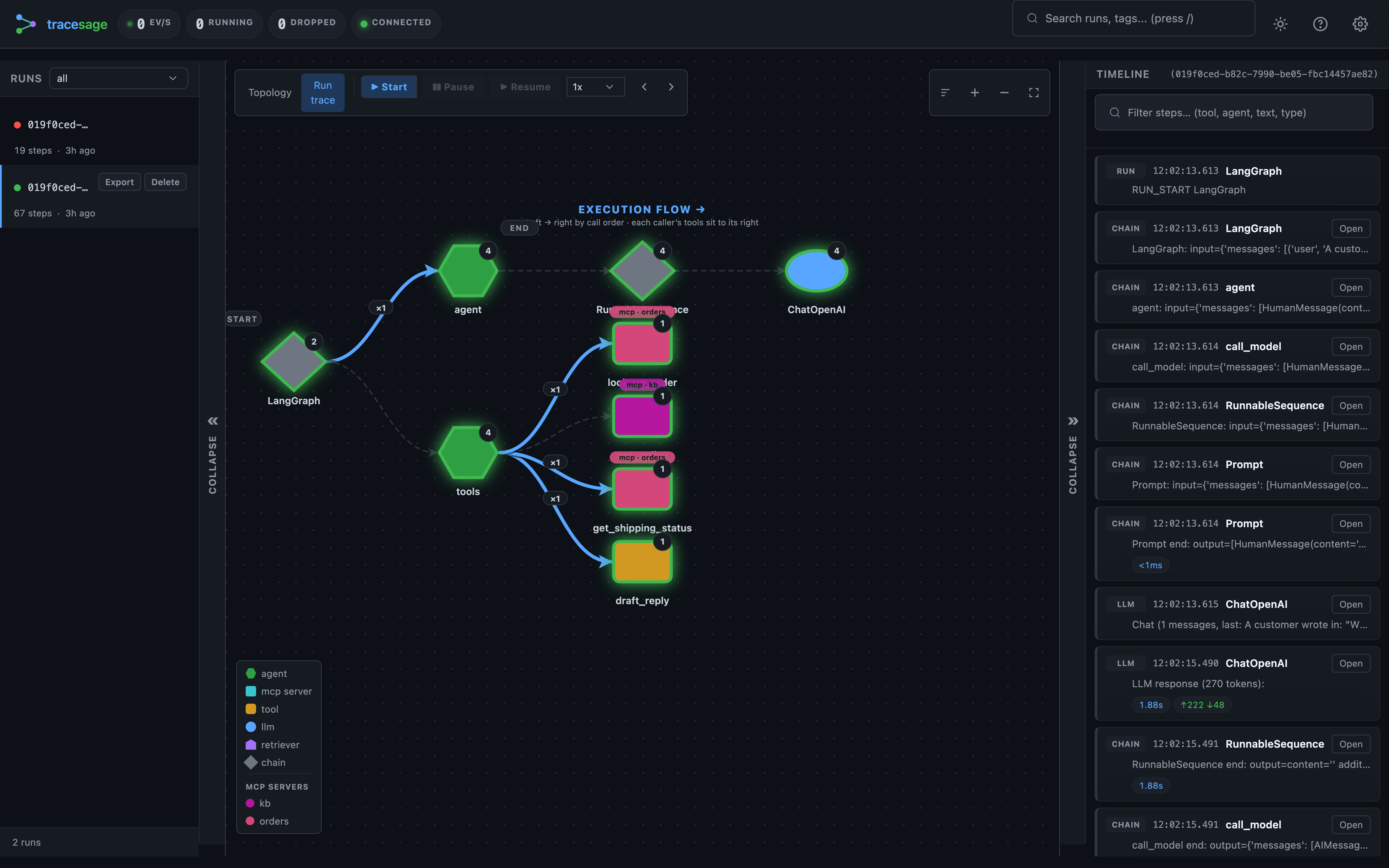Click the CONNECTED status pill
This screenshot has height=868, width=1389.
[x=396, y=23]
